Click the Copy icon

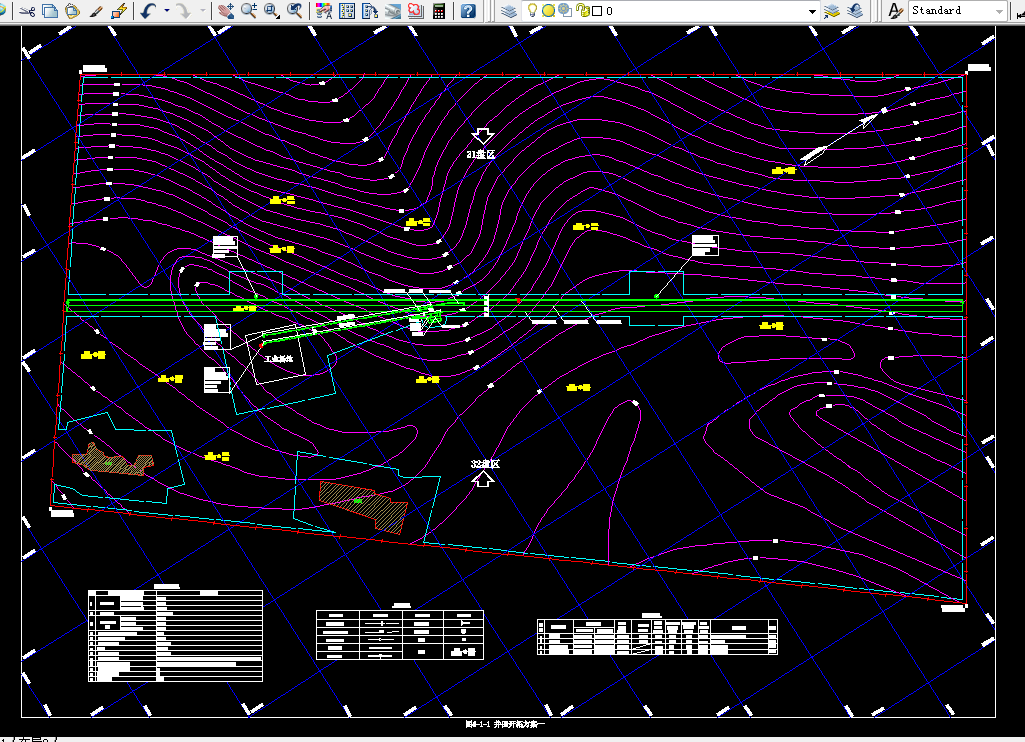(50, 11)
